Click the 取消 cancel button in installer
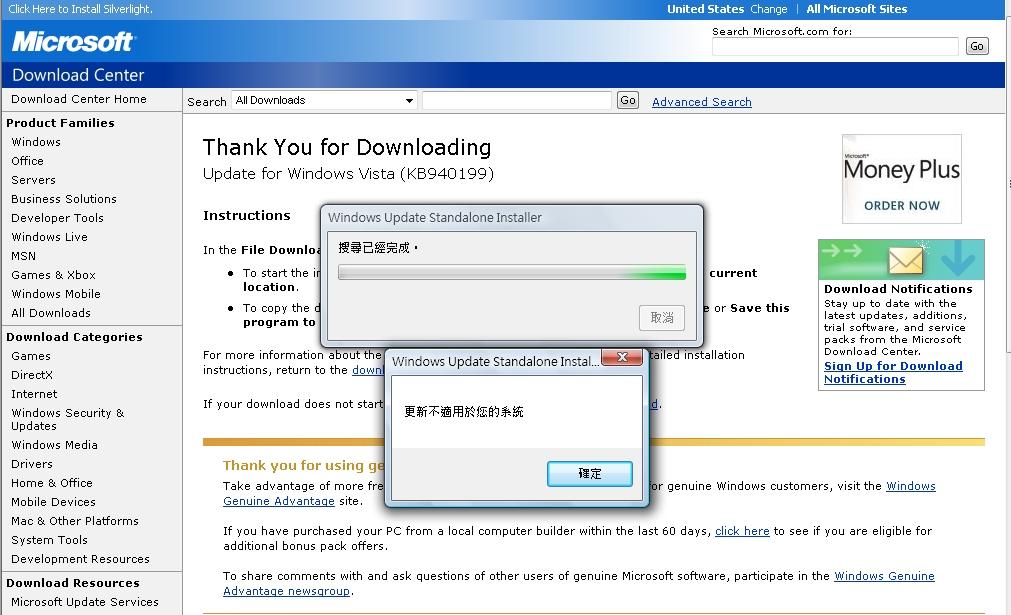 [662, 318]
